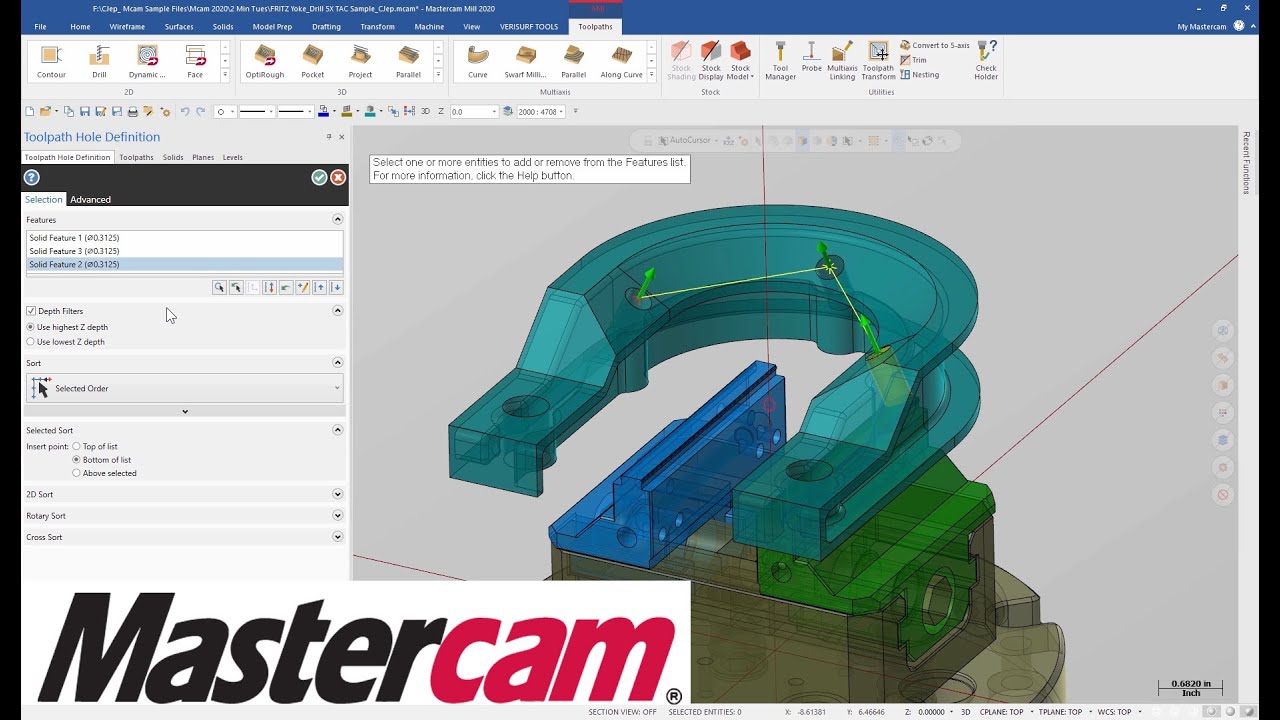Collapse the Features section
1280x720 pixels.
pyautogui.click(x=337, y=219)
